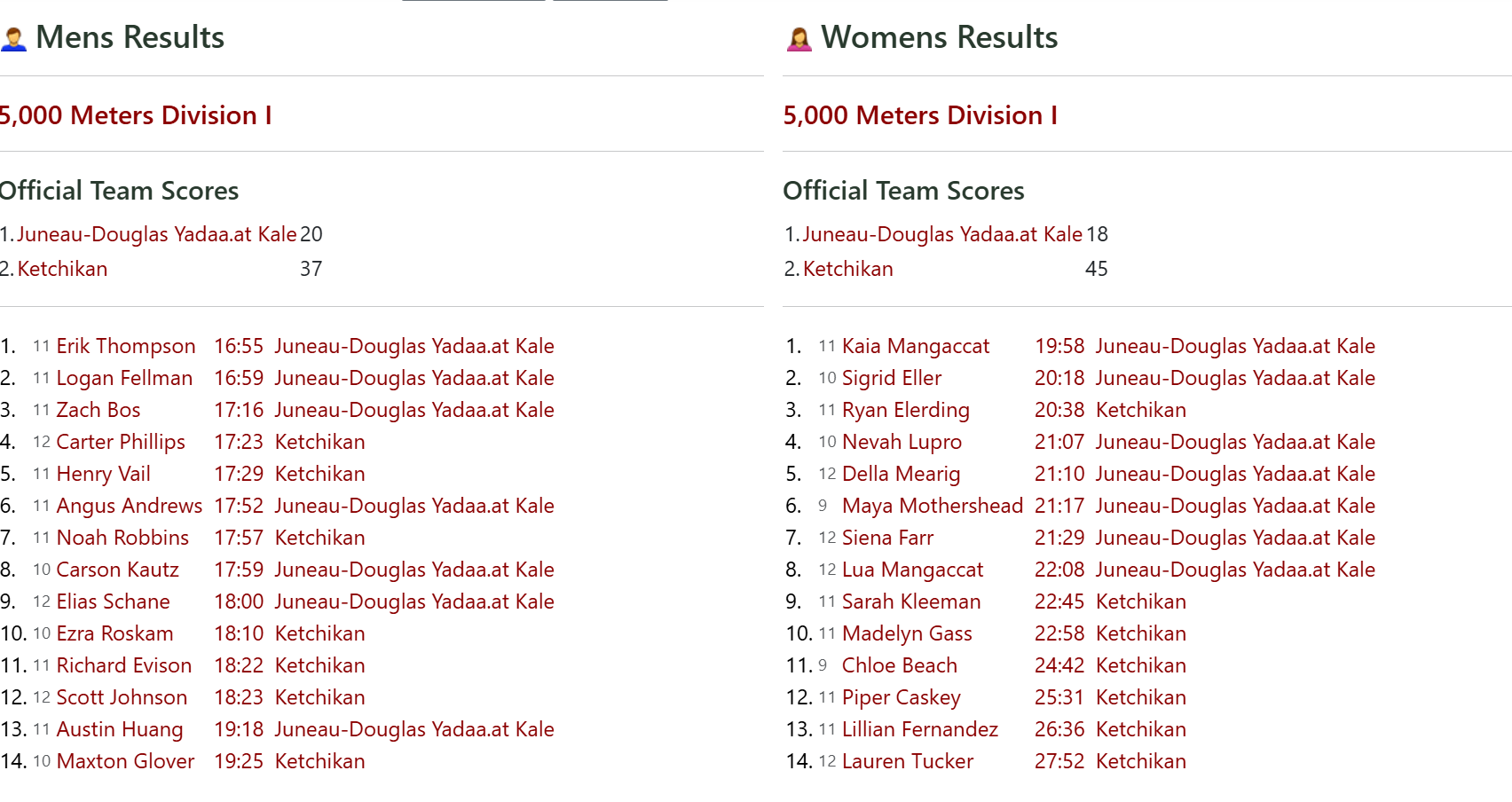Open Austin Huang's 19:18 result
The width and height of the screenshot is (1512, 802).
coord(239,729)
